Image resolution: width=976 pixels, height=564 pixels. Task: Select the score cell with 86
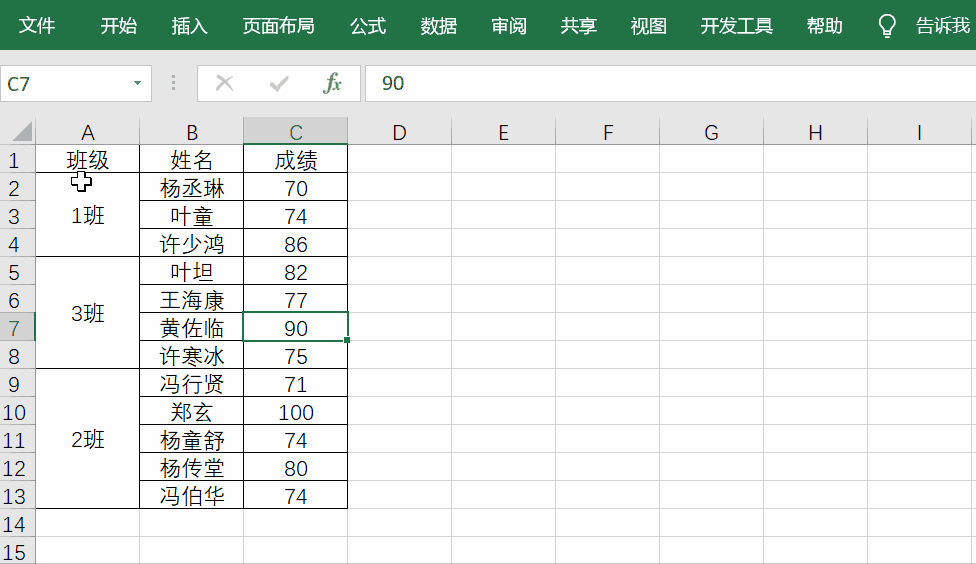coord(296,243)
